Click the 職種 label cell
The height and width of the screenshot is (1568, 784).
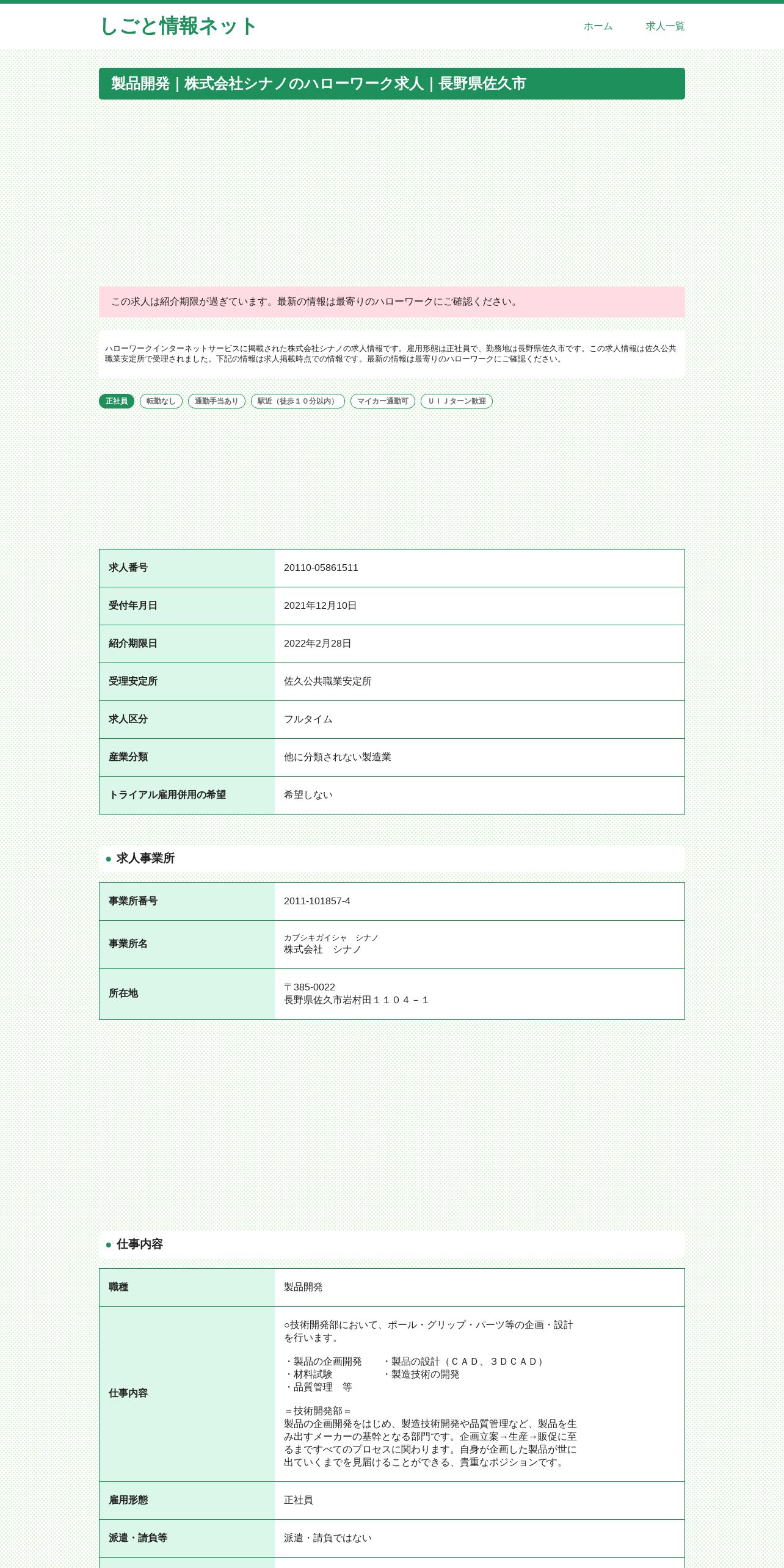click(187, 1287)
